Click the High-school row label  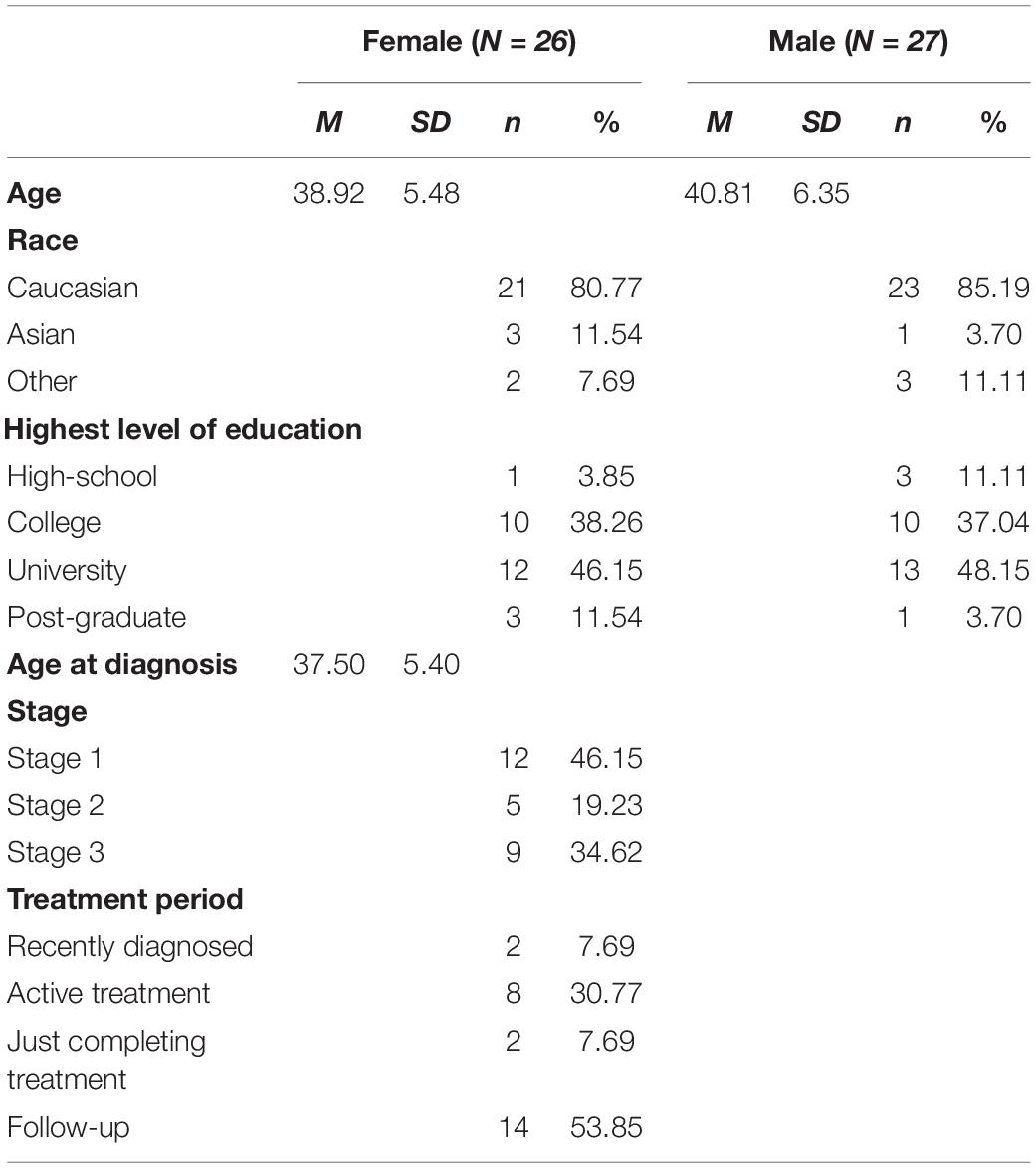click(x=82, y=476)
